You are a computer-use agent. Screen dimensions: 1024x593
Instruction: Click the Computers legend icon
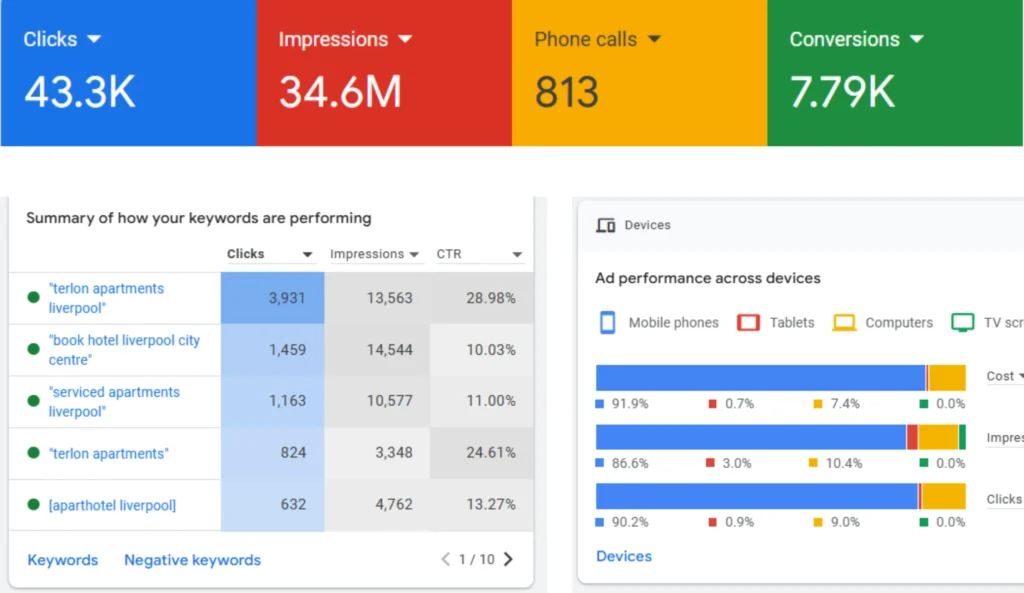845,322
